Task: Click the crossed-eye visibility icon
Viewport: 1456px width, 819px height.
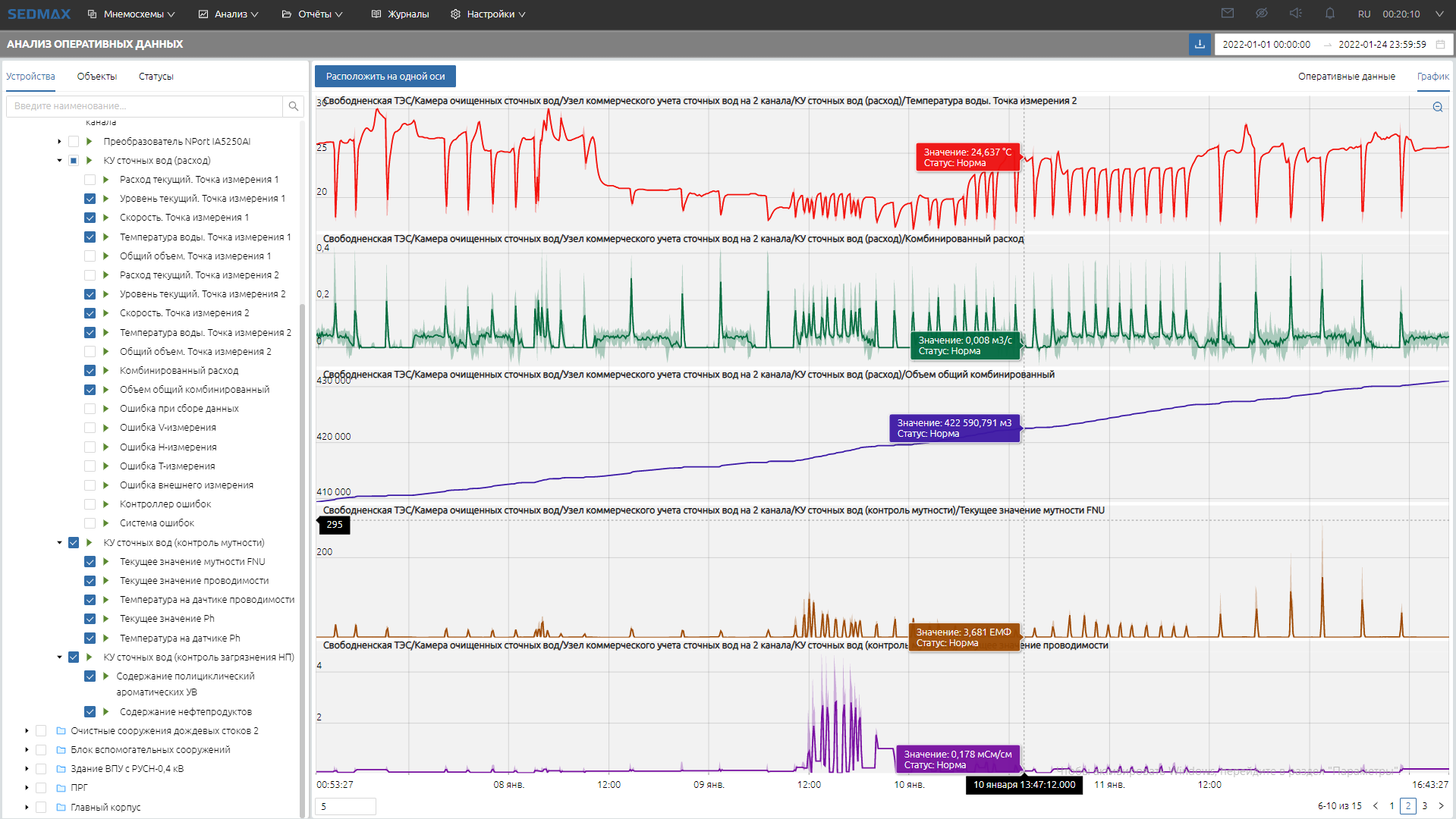Action: point(1262,14)
